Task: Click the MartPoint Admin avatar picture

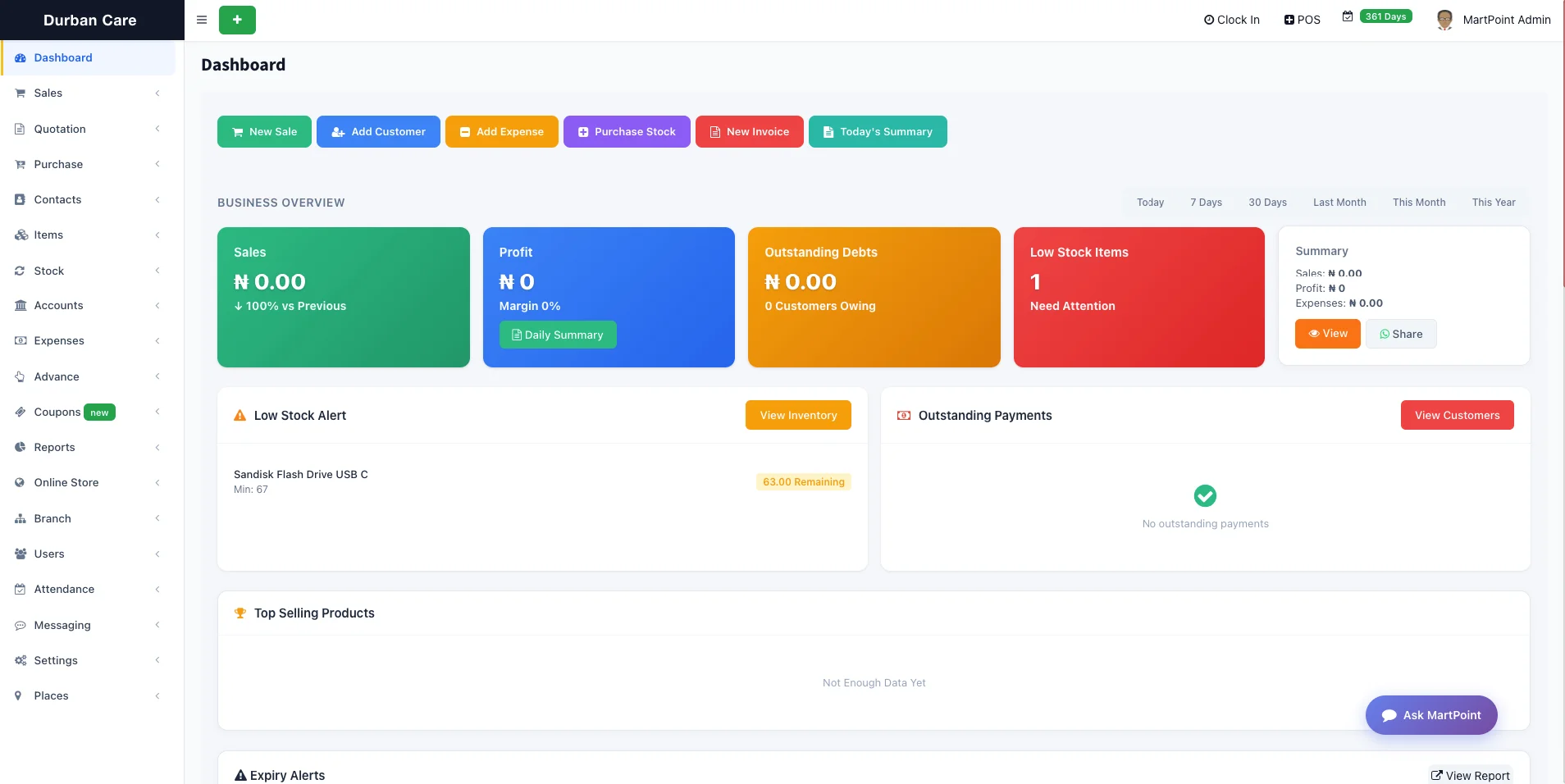Action: click(1445, 20)
